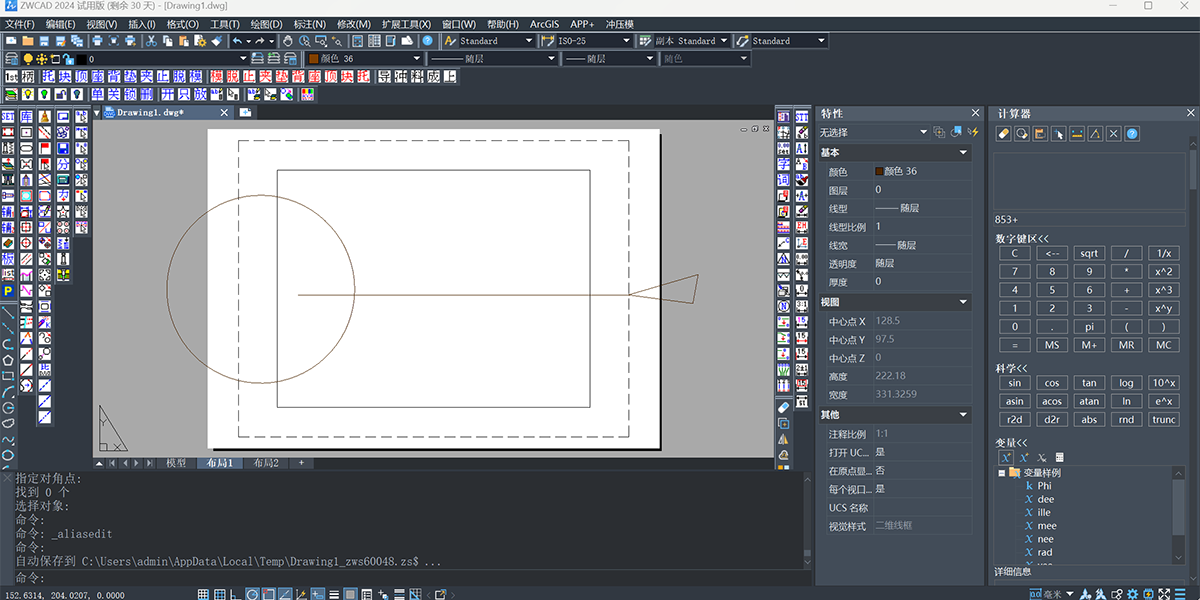Viewport: 1200px width, 600px height.
Task: Toggle ortho mode in the status bar
Action: pos(236,594)
